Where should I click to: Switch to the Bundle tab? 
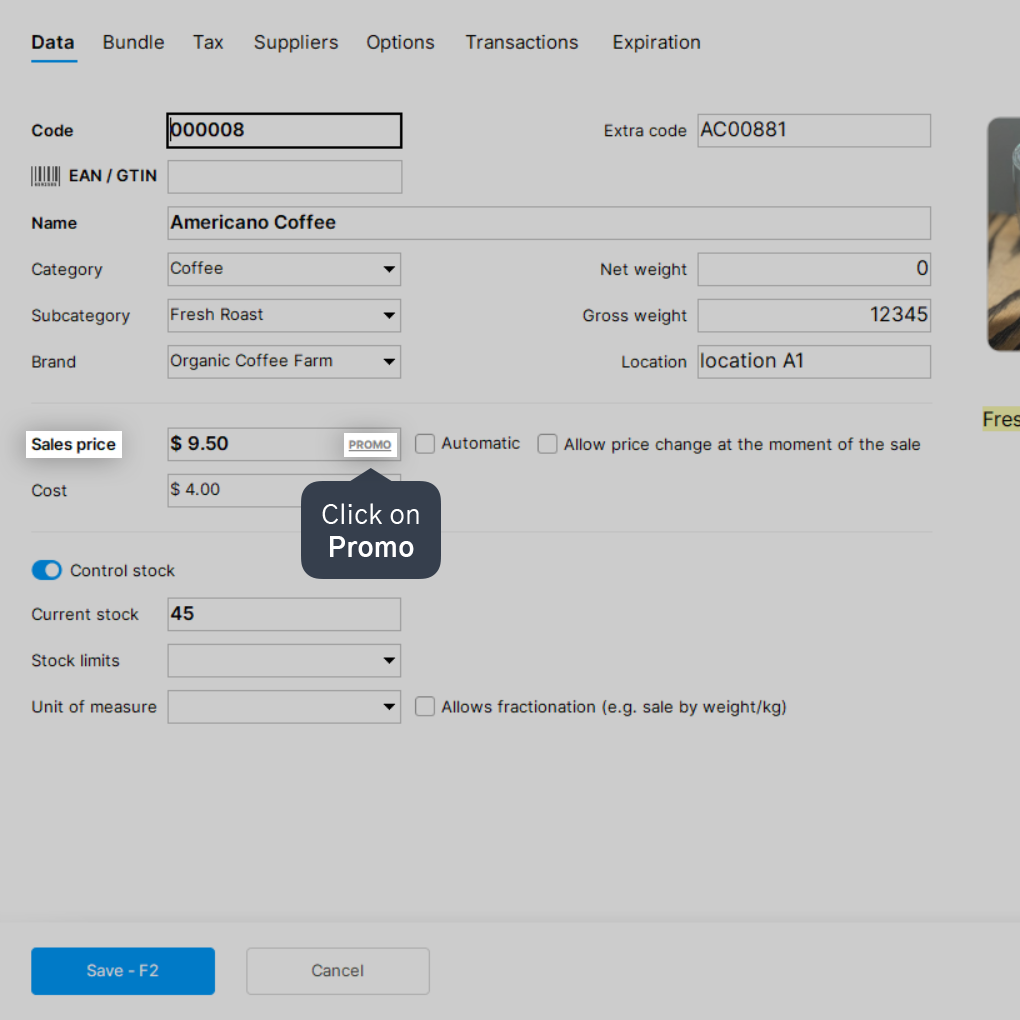click(133, 42)
